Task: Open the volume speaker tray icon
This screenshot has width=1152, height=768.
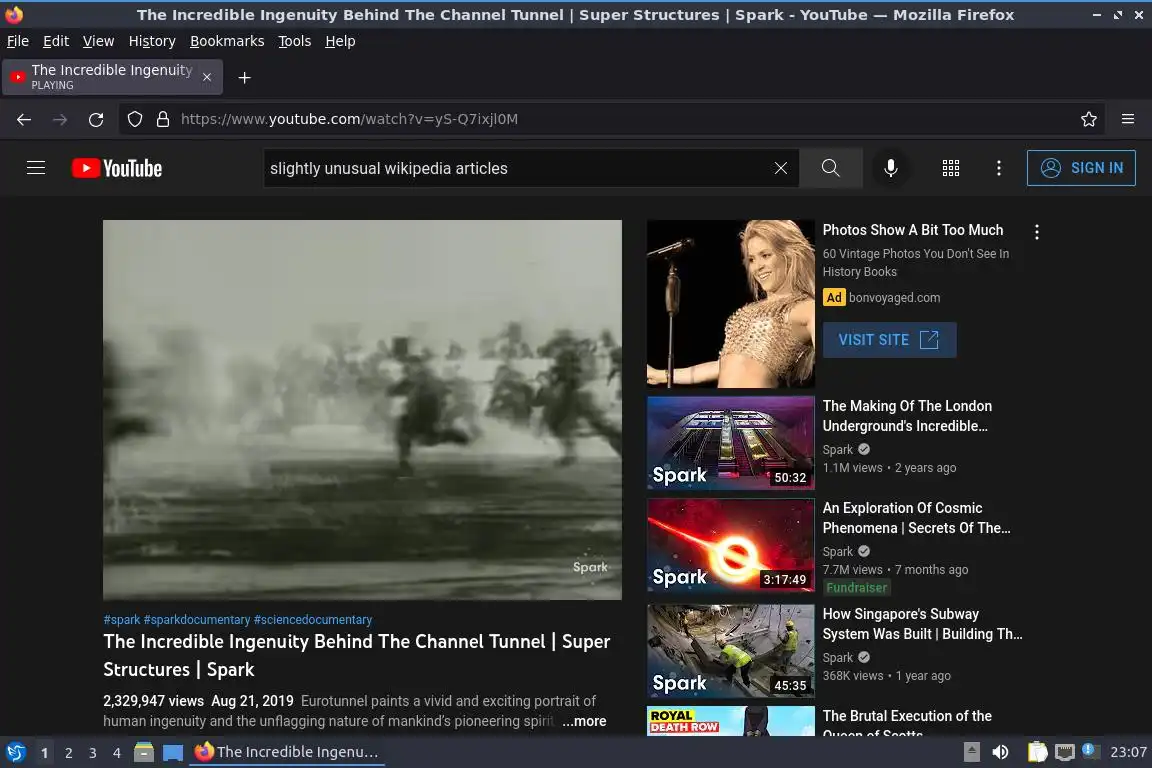Action: 1000,752
